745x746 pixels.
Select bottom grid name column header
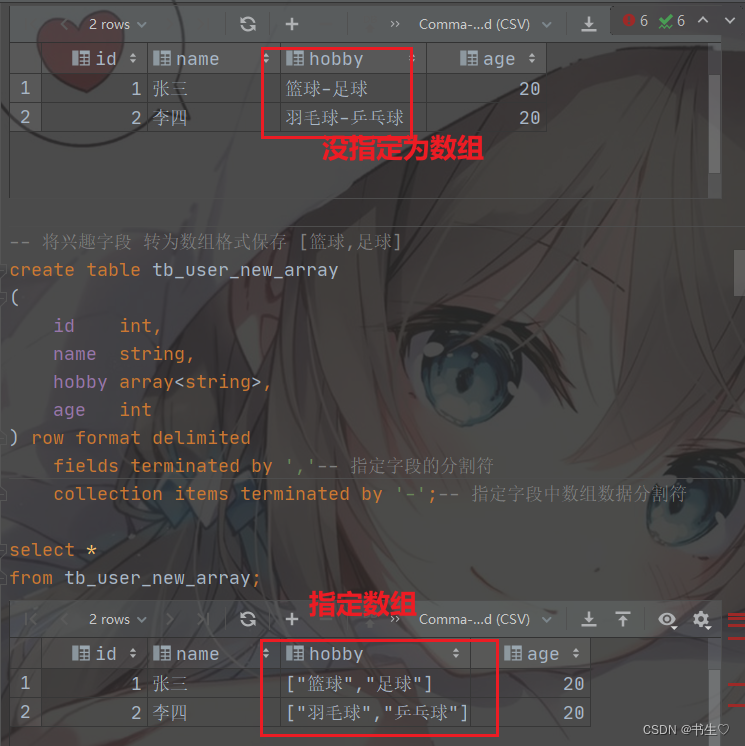(214, 654)
